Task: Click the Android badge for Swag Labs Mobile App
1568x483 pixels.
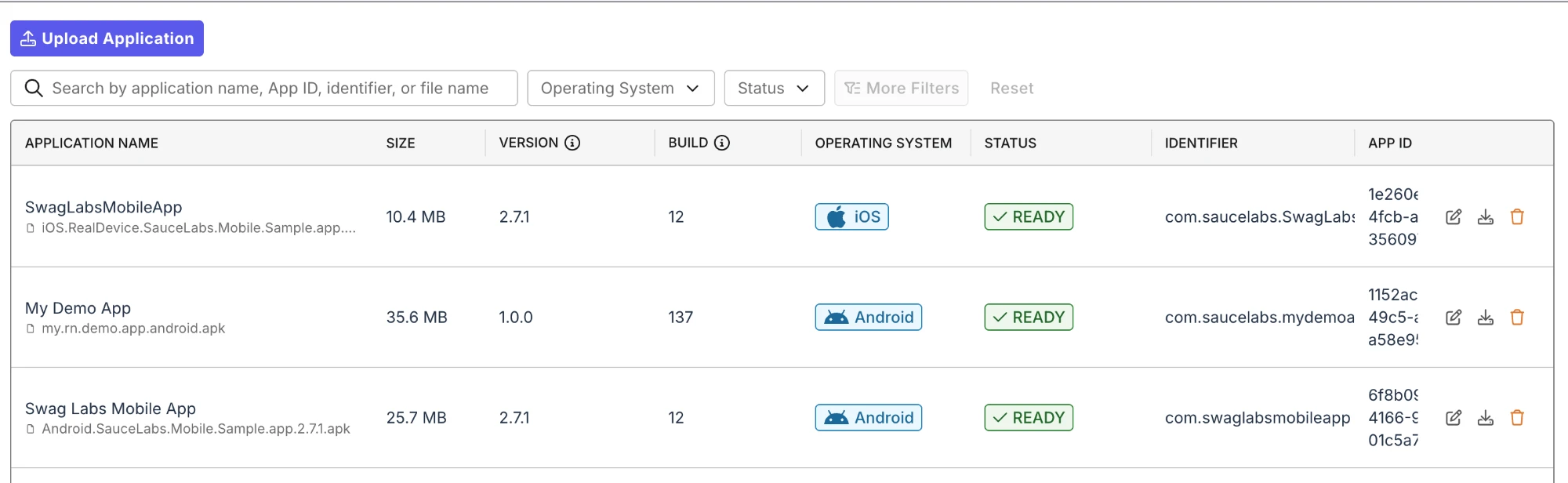Action: 869,417
